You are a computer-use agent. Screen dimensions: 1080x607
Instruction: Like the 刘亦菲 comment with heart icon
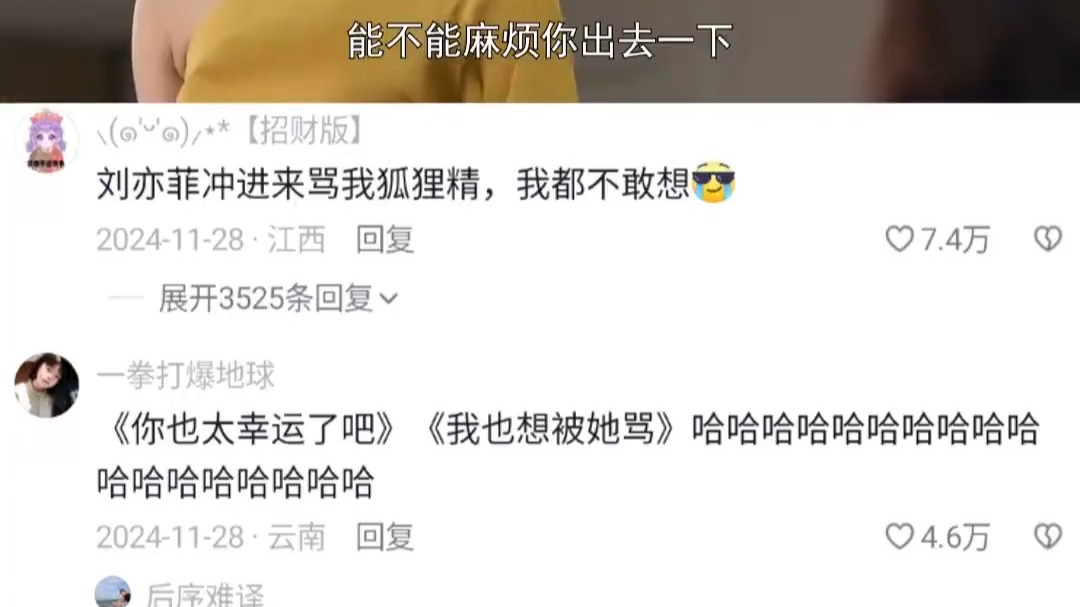(x=899, y=239)
